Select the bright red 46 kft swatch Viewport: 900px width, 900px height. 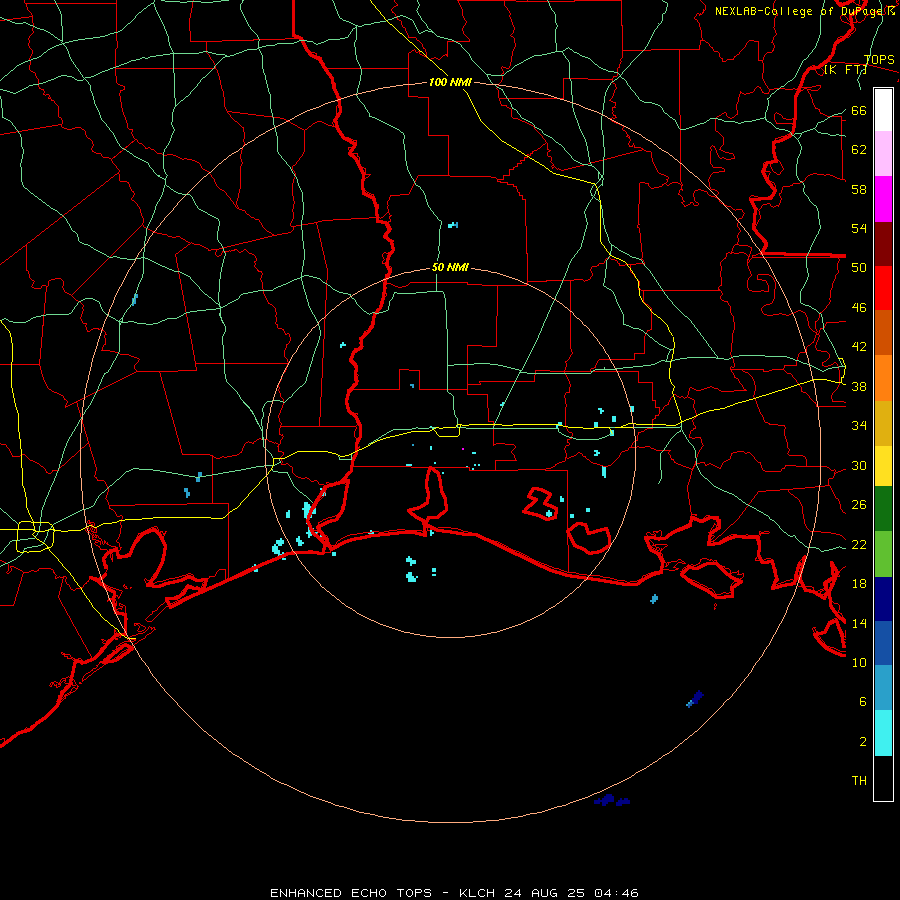[883, 288]
